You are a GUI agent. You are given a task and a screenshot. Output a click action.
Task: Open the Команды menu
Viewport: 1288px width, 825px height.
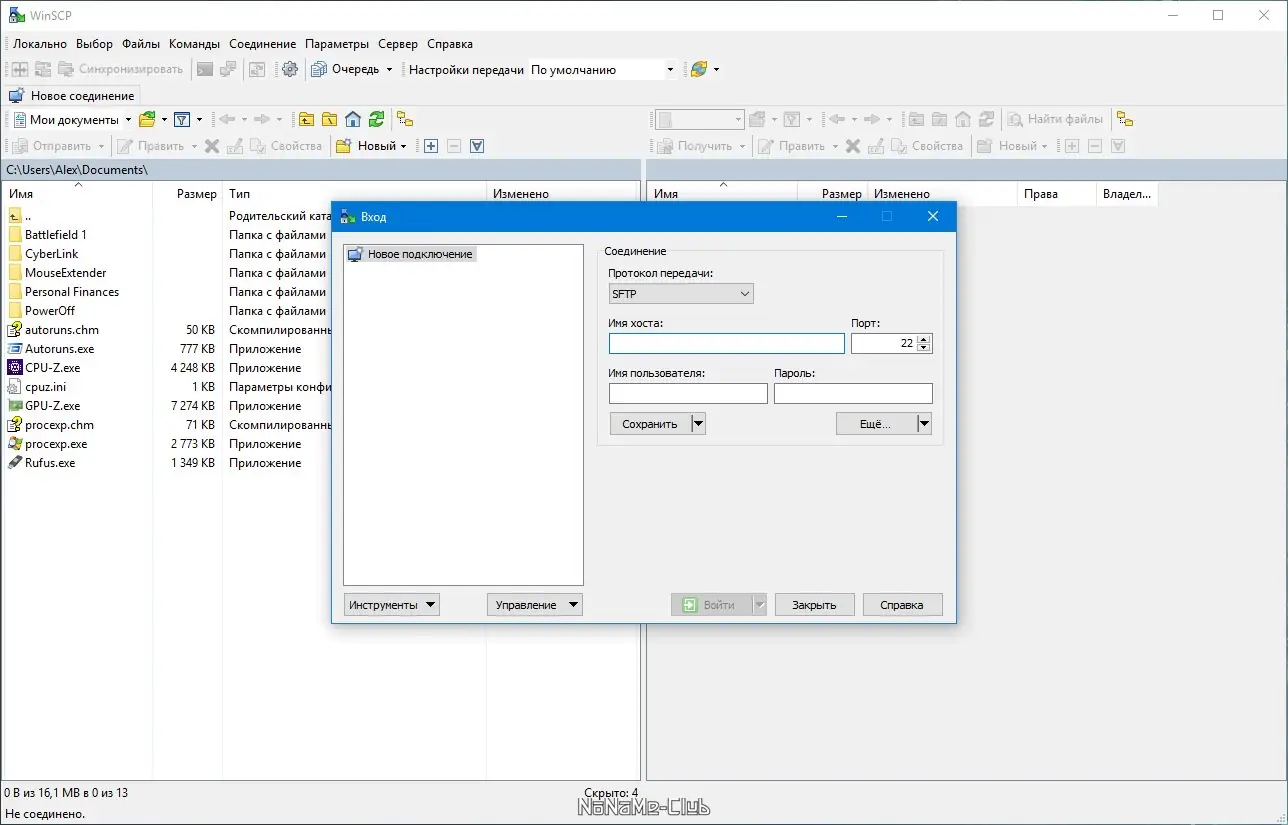point(194,44)
